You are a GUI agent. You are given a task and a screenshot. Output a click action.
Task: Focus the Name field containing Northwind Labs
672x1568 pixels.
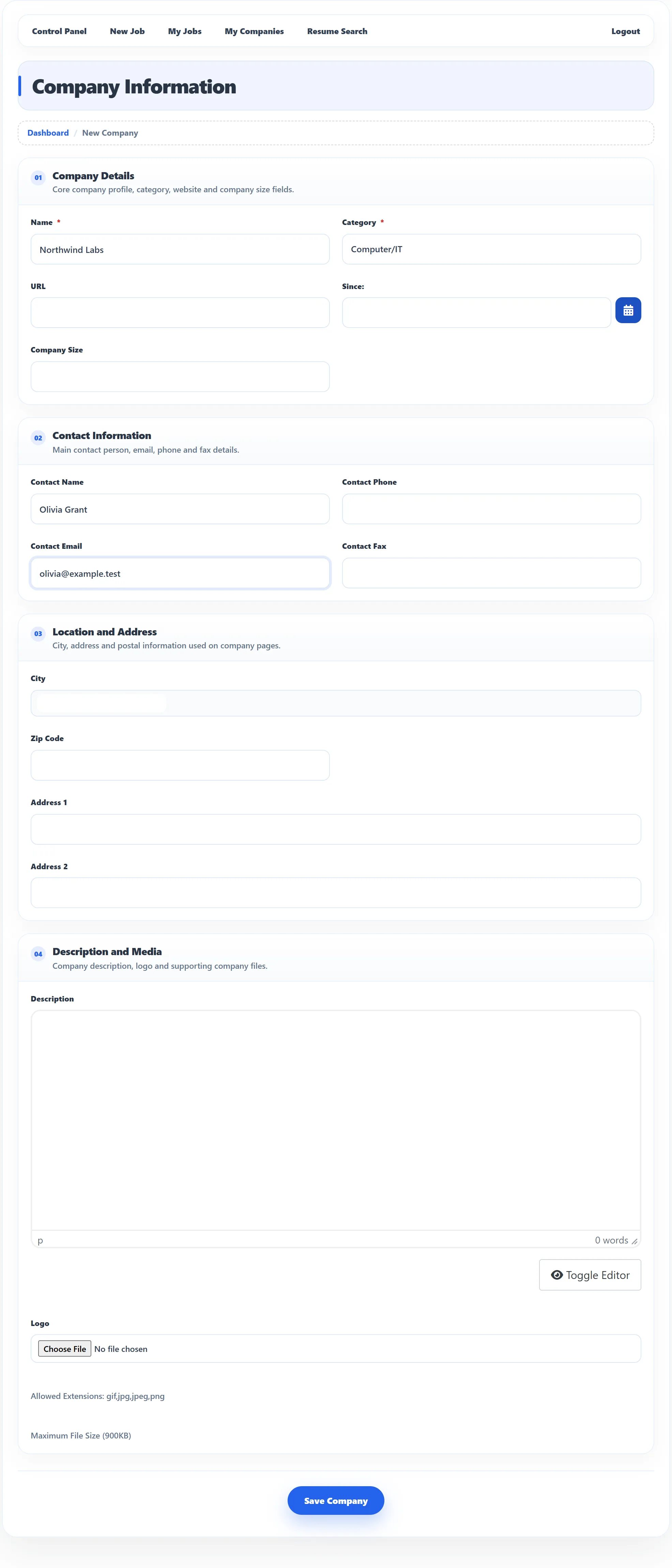(180, 249)
